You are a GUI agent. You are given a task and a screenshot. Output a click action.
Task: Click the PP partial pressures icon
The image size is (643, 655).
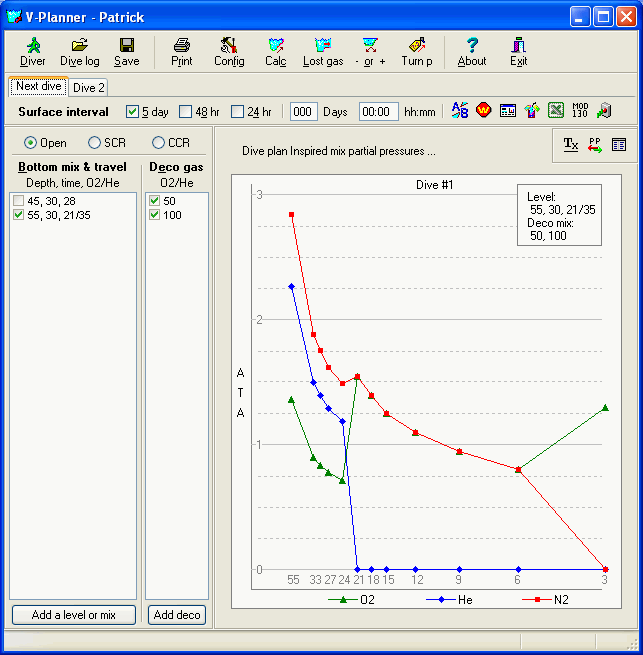tap(595, 145)
